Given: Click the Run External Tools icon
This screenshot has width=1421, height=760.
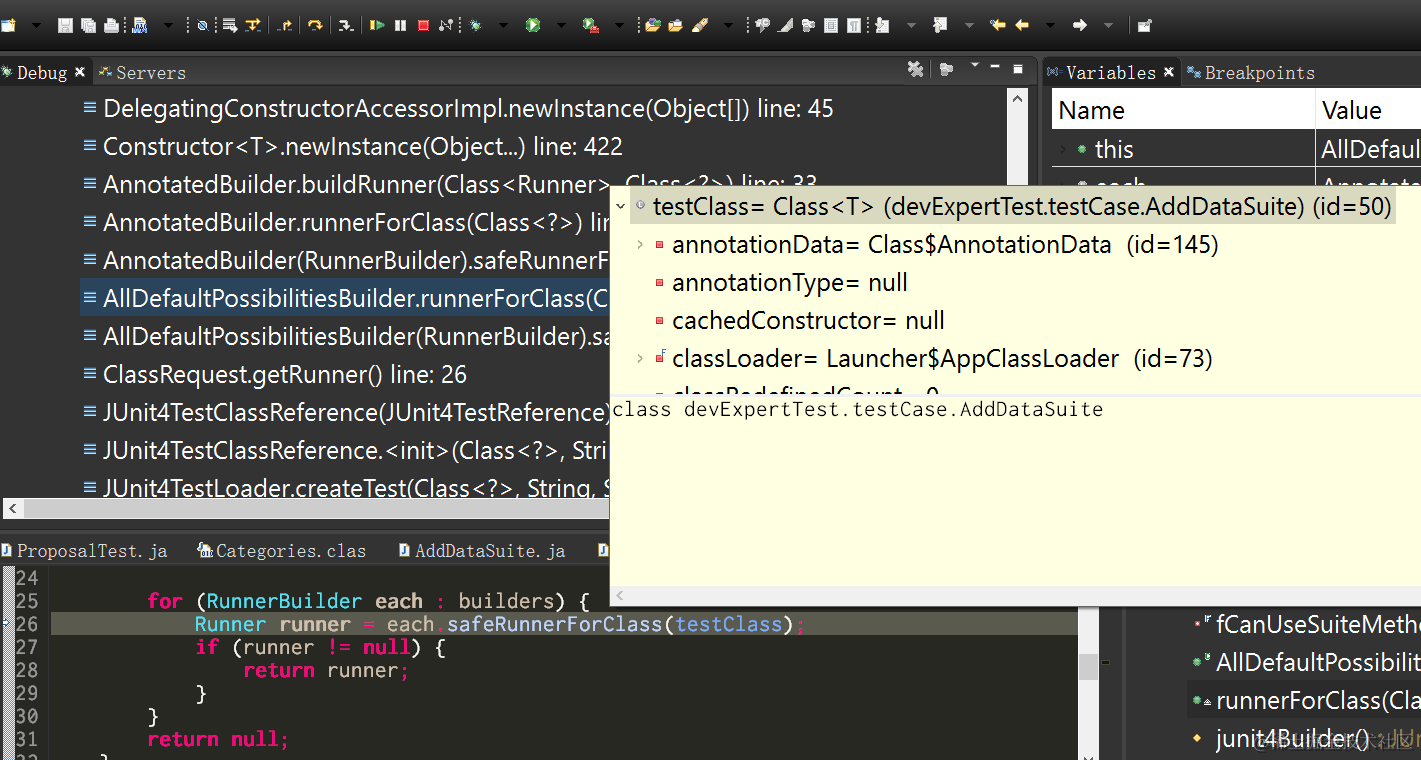Looking at the screenshot, I should [x=591, y=25].
